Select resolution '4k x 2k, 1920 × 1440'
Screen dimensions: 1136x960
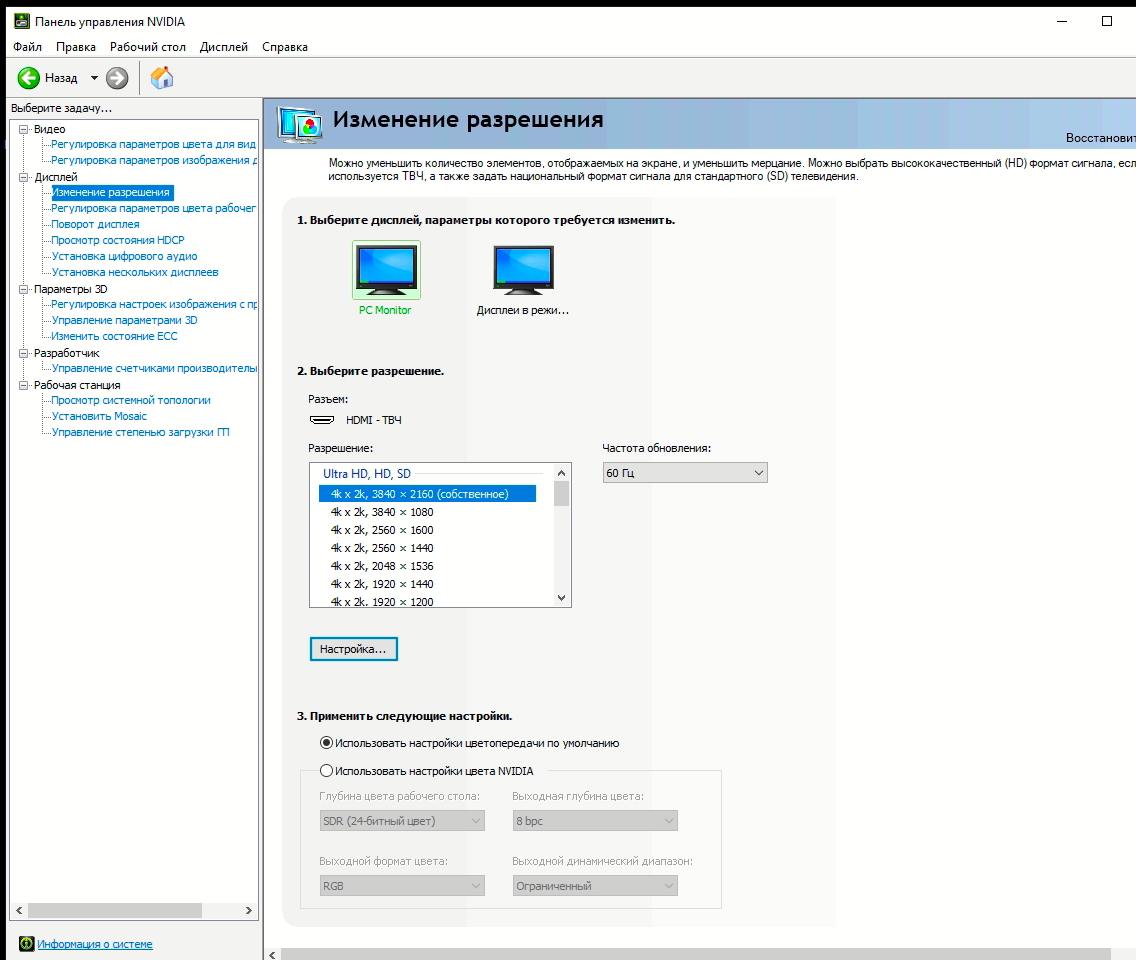(382, 584)
